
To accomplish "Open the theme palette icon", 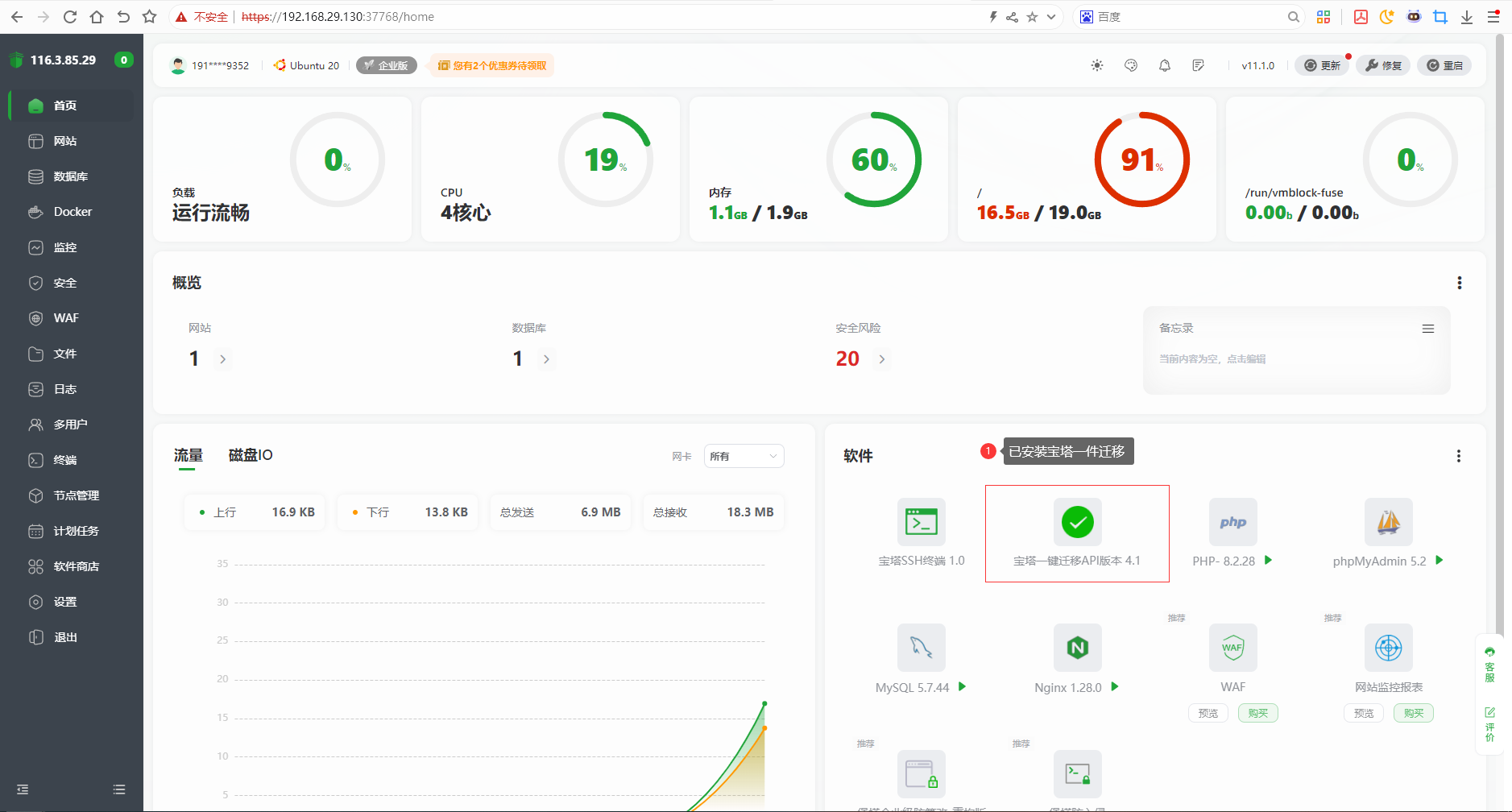I will tap(1131, 65).
